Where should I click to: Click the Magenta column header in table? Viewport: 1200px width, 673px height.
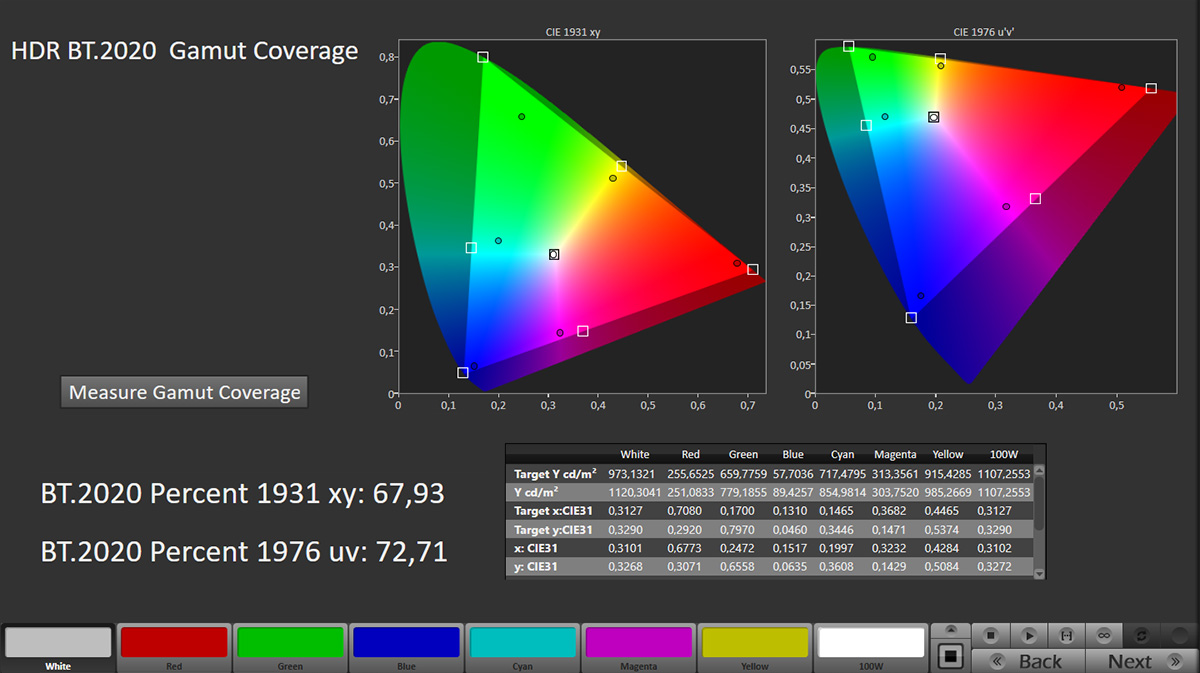coord(894,454)
